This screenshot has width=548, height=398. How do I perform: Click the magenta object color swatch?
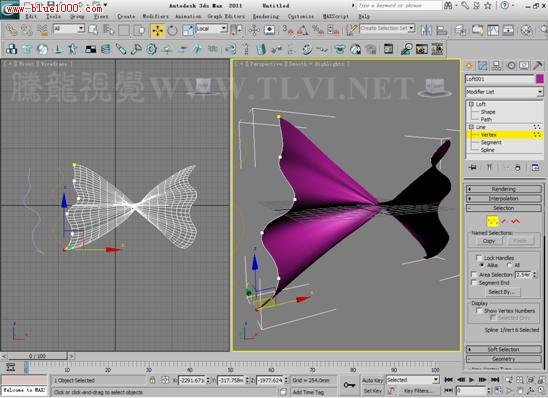click(540, 79)
